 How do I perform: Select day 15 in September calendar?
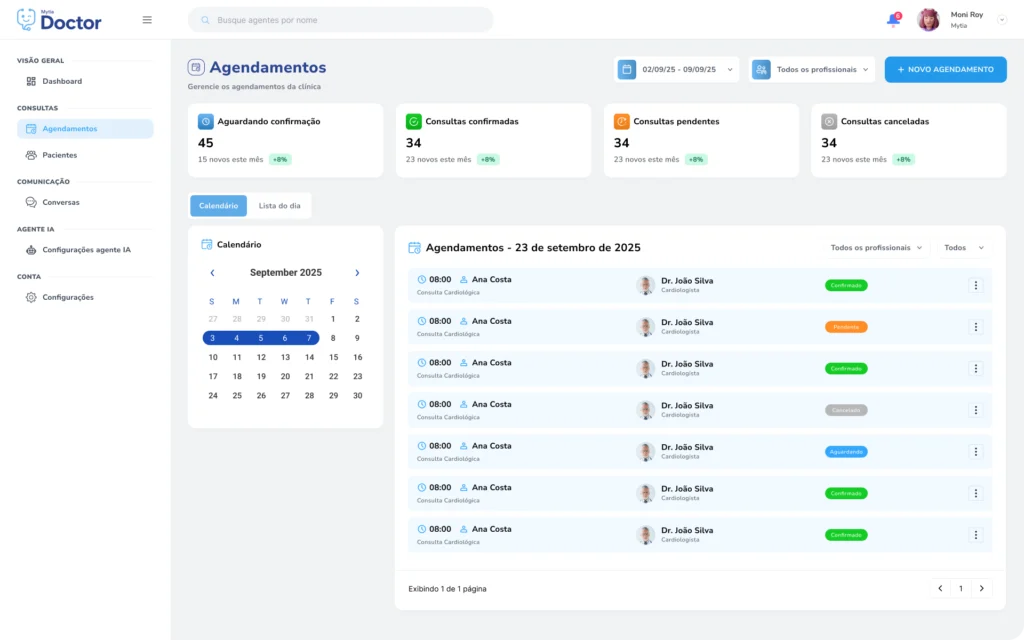(x=333, y=357)
